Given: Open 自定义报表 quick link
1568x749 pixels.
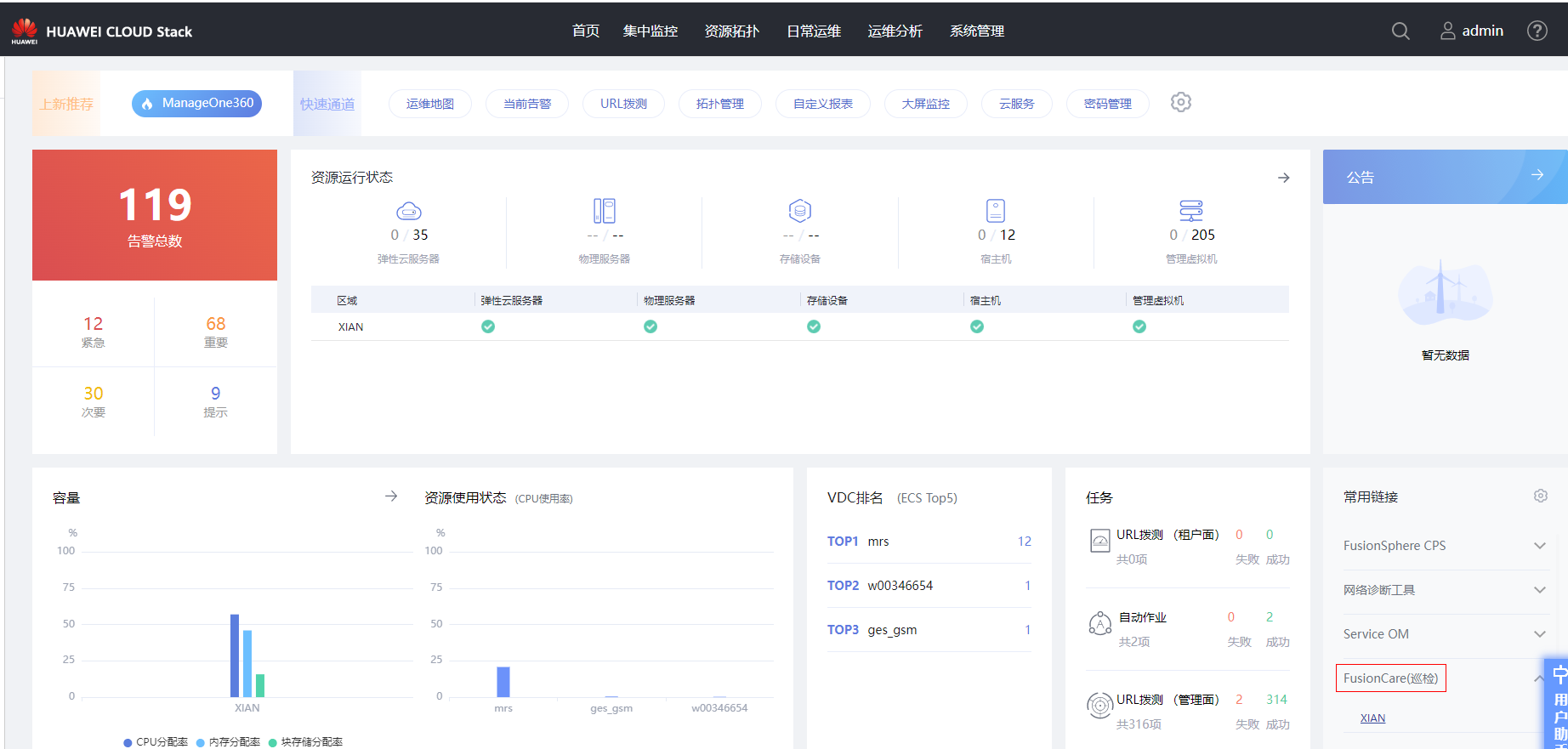Looking at the screenshot, I should point(823,104).
